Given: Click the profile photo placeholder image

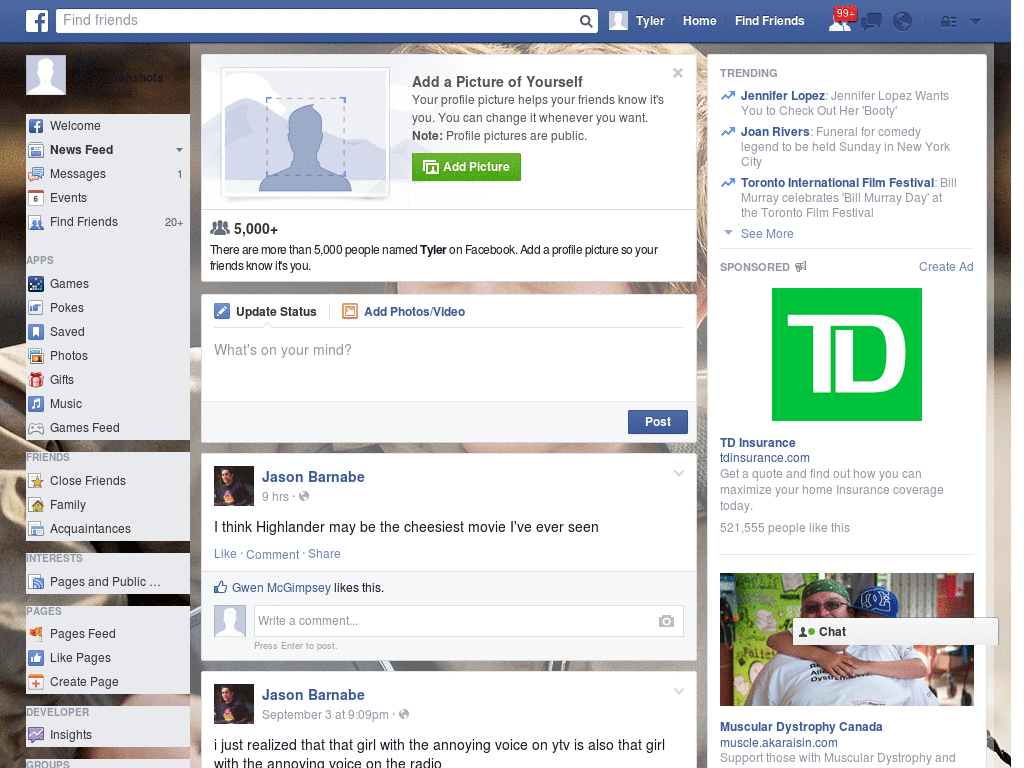Looking at the screenshot, I should click(x=305, y=132).
